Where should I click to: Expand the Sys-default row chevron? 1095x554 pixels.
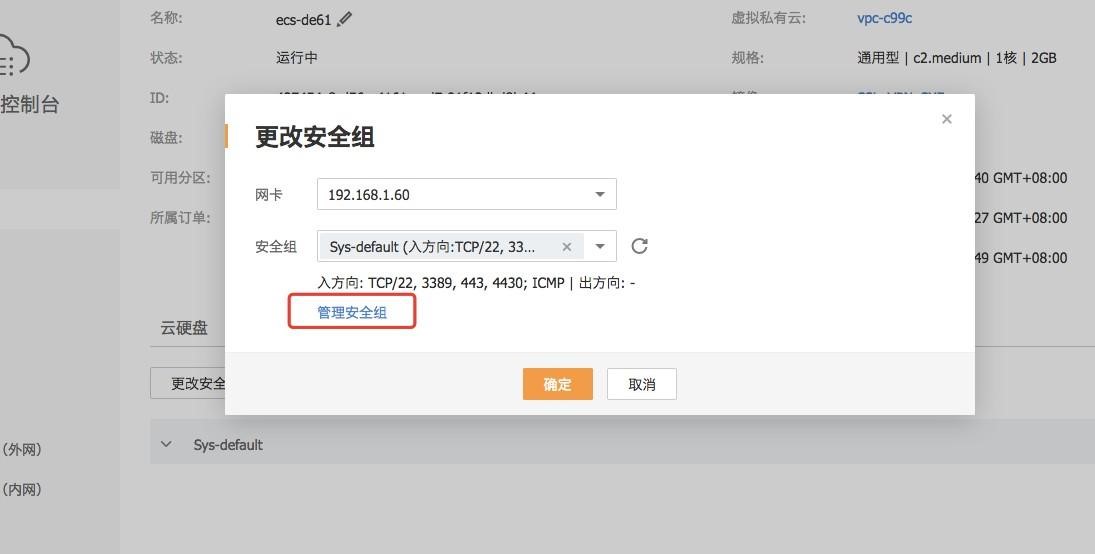tap(166, 444)
